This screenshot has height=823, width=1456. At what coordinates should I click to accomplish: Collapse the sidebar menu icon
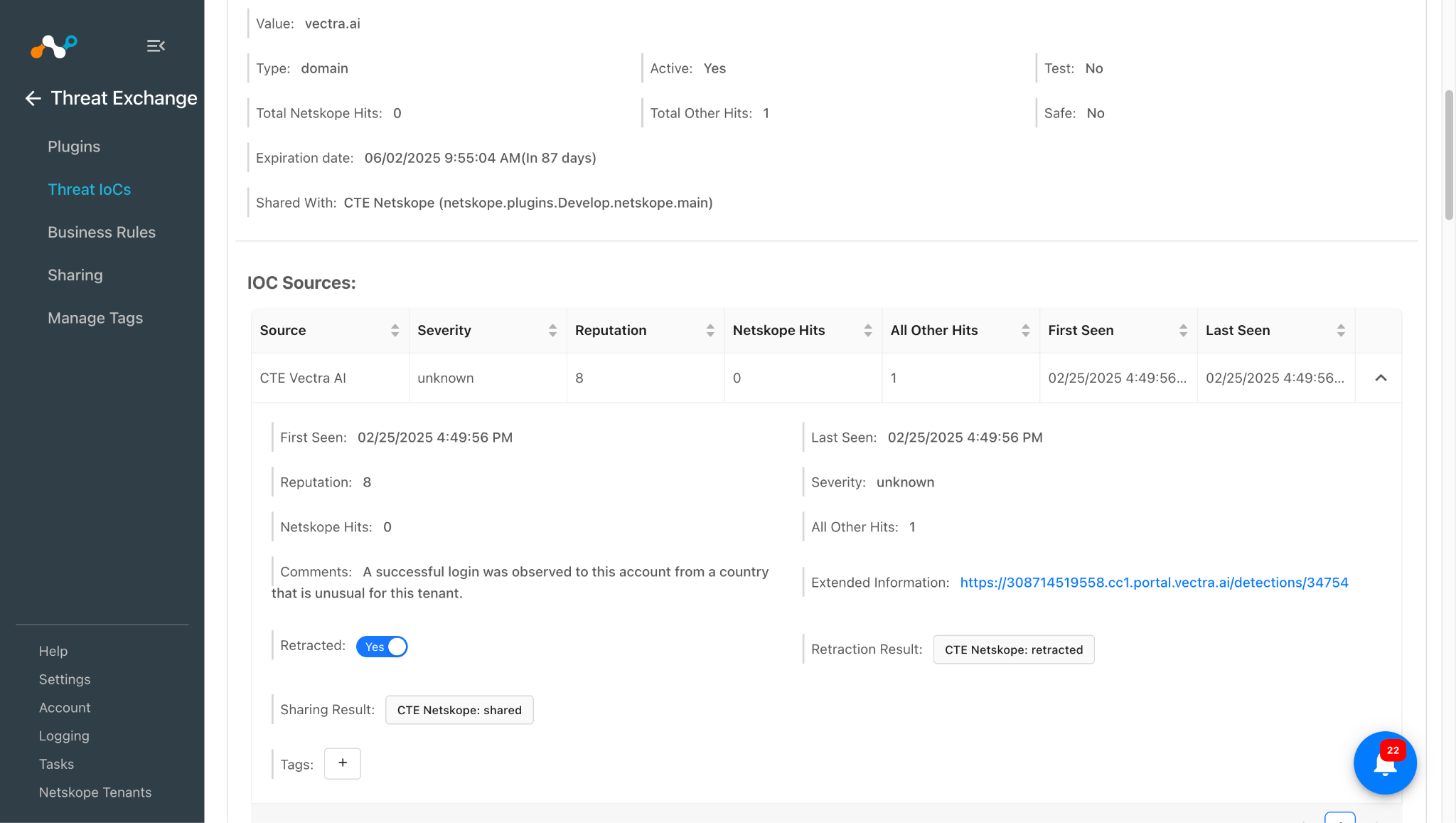[156, 46]
